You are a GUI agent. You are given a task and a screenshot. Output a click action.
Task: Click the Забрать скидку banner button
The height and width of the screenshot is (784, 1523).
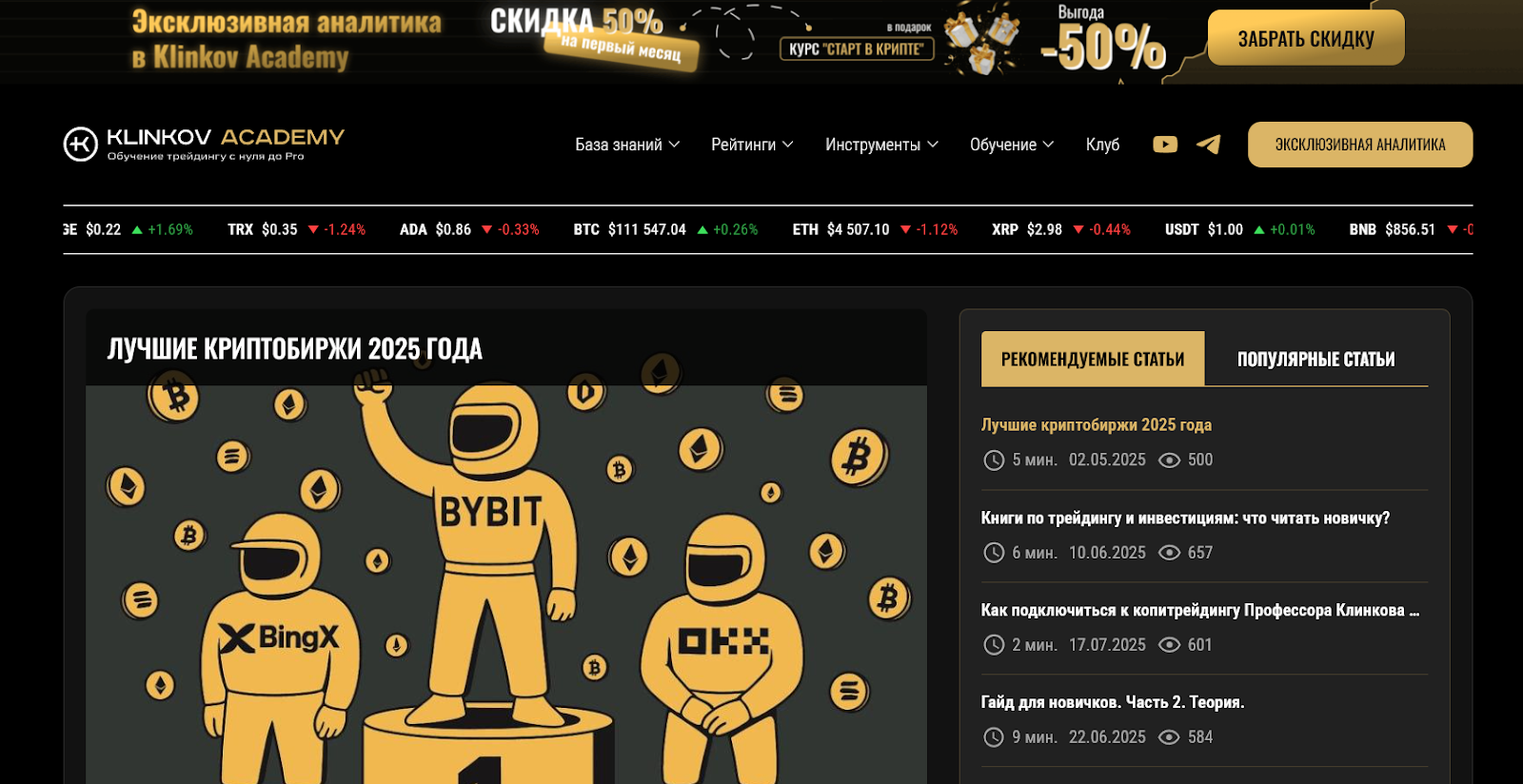(1306, 38)
